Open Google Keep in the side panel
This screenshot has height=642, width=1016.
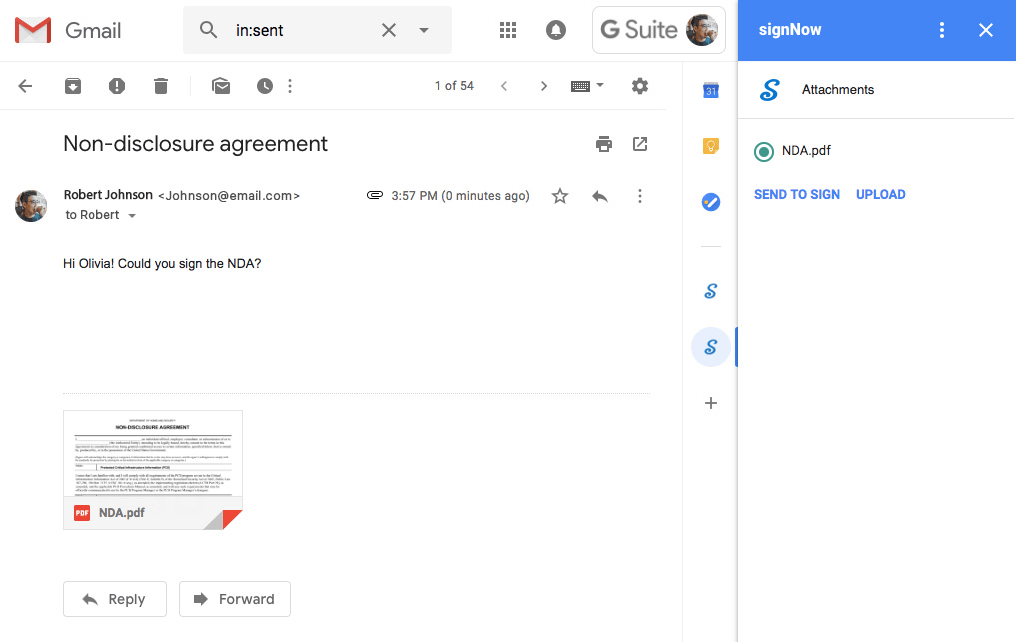pos(711,146)
